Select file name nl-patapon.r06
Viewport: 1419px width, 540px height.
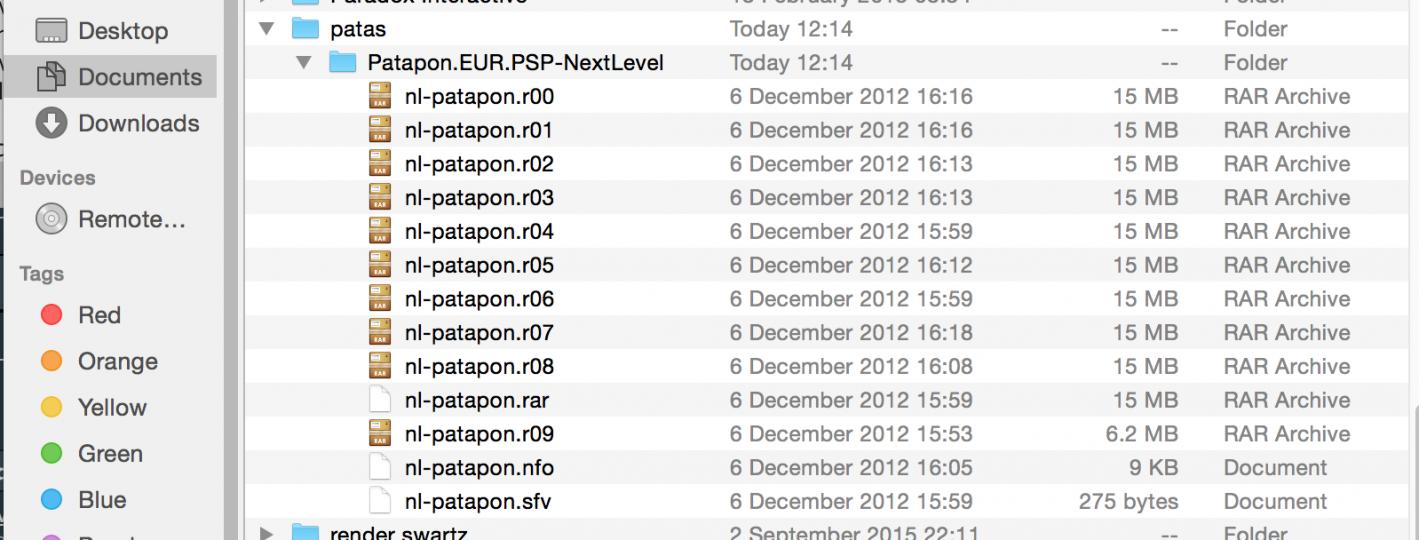pos(479,299)
